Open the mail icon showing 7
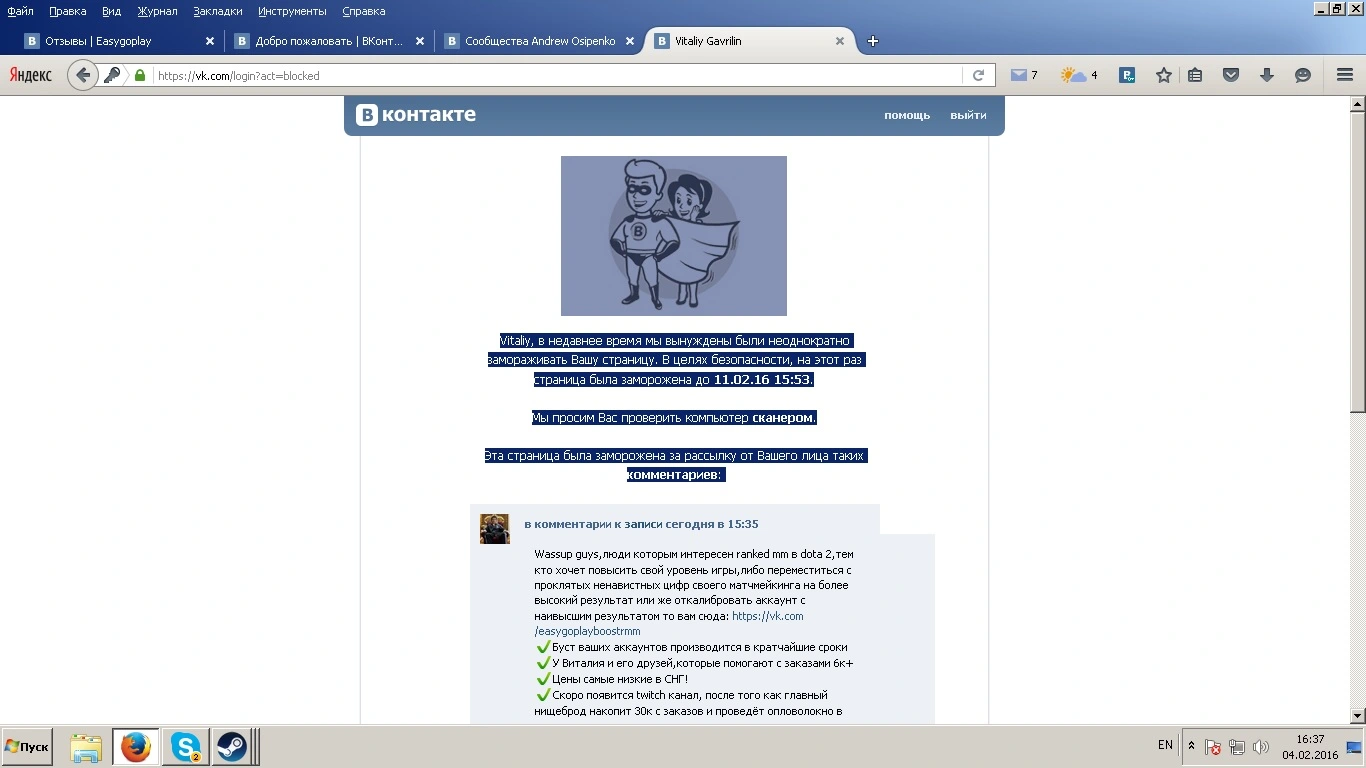 [1024, 75]
